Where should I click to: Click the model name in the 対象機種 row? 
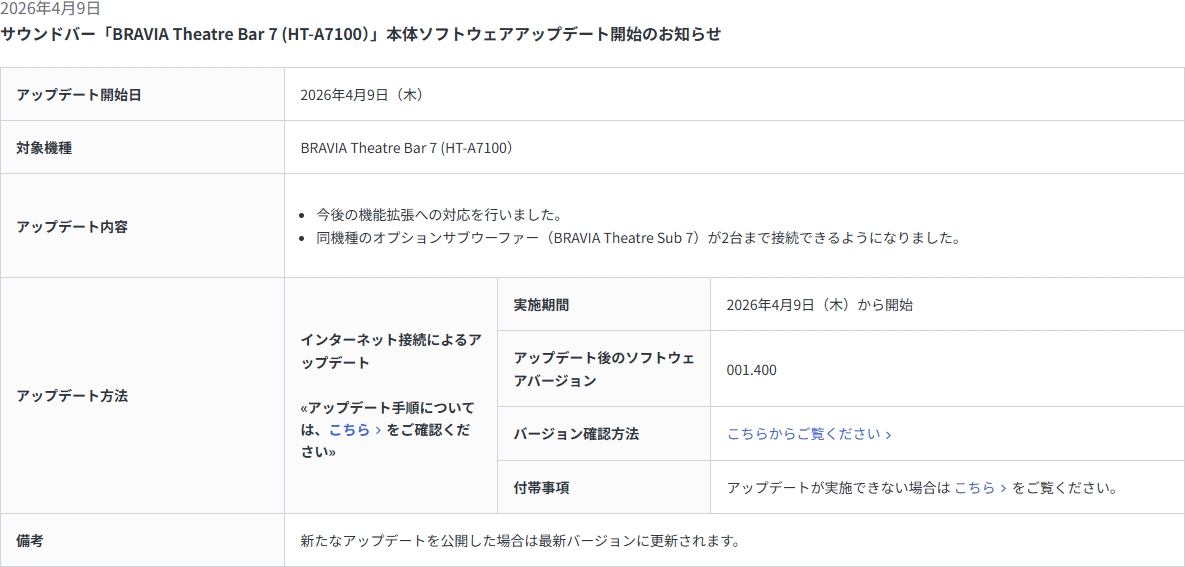tap(406, 148)
